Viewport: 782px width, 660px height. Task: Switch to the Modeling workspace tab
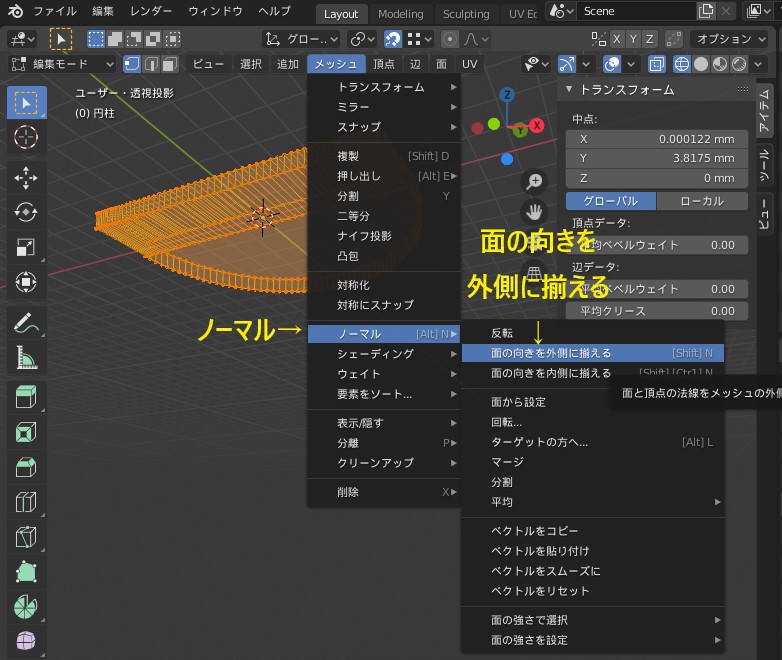coord(400,14)
